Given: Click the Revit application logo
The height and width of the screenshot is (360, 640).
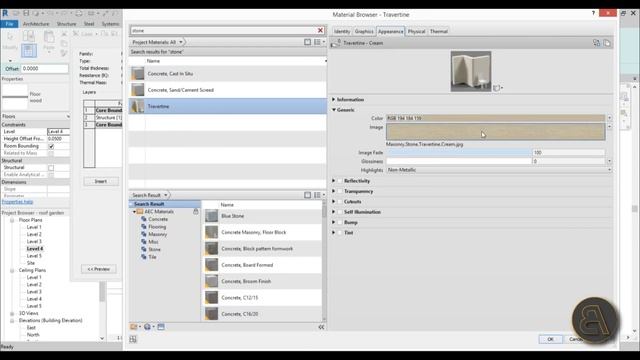Looking at the screenshot, I should tap(5, 13).
